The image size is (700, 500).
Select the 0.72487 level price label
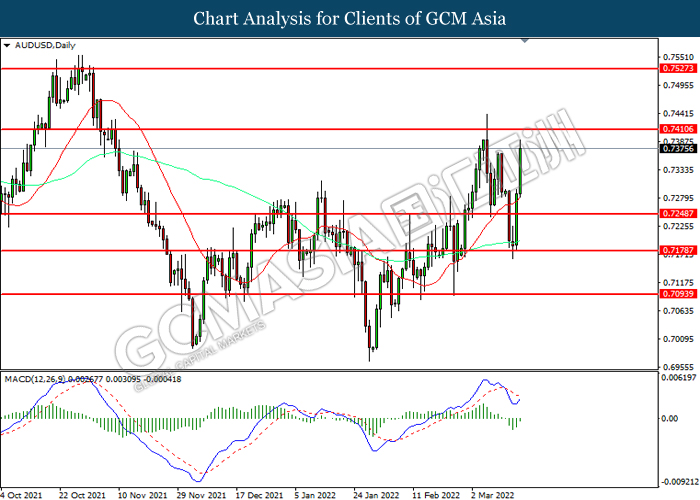click(x=678, y=213)
